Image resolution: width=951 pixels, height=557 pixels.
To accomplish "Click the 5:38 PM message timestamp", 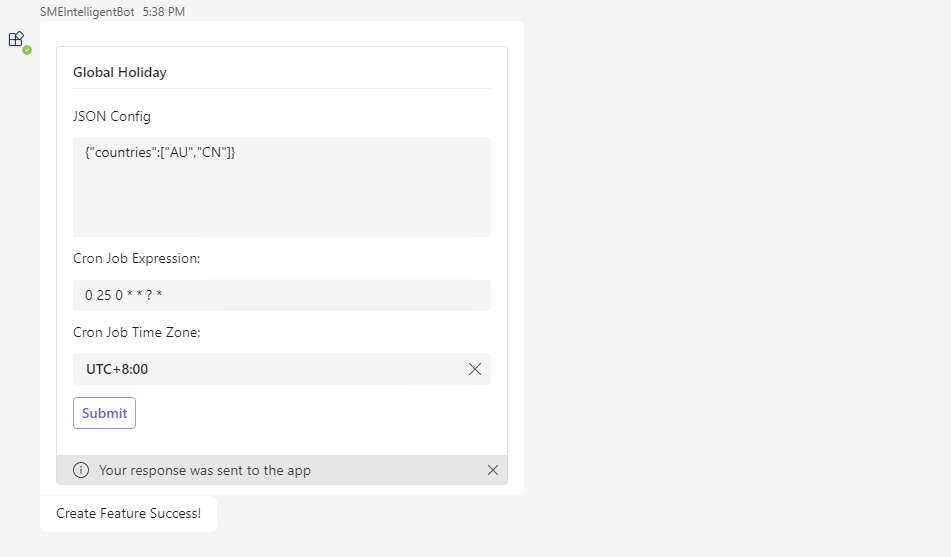I will [164, 12].
